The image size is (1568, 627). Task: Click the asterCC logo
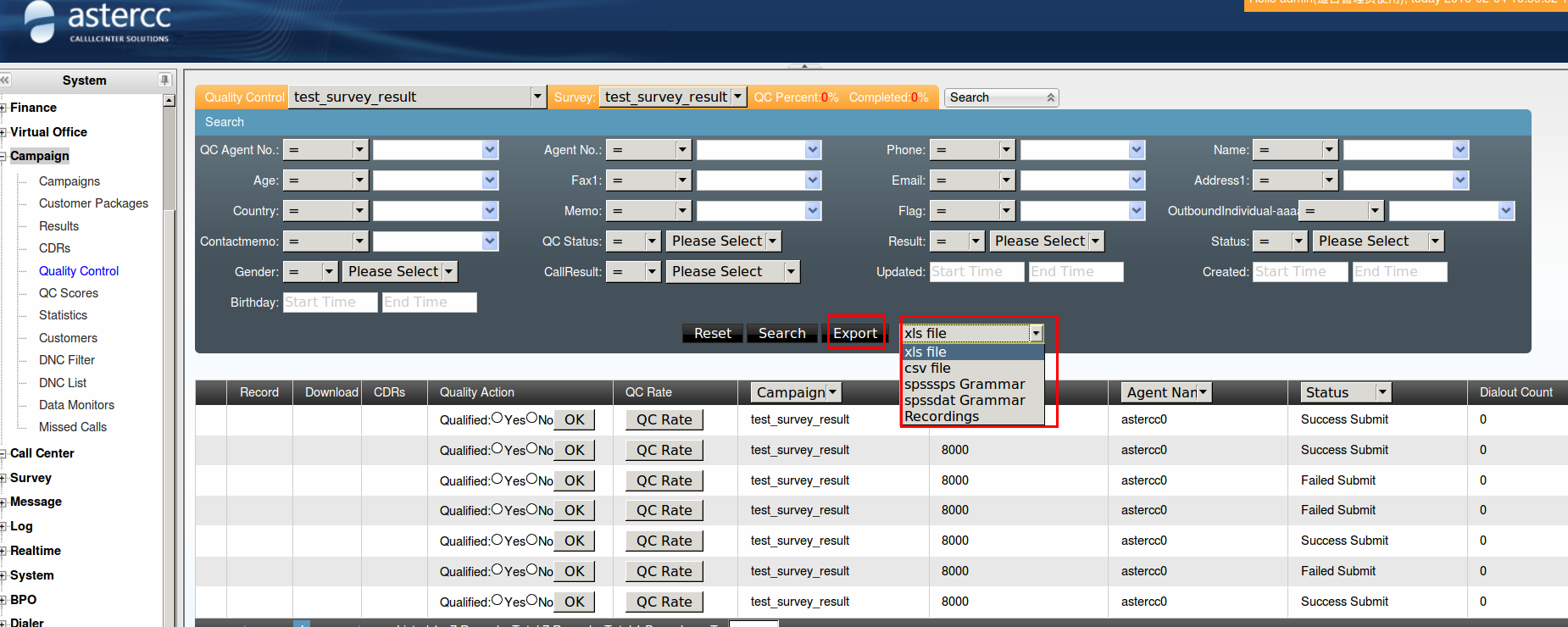97,22
